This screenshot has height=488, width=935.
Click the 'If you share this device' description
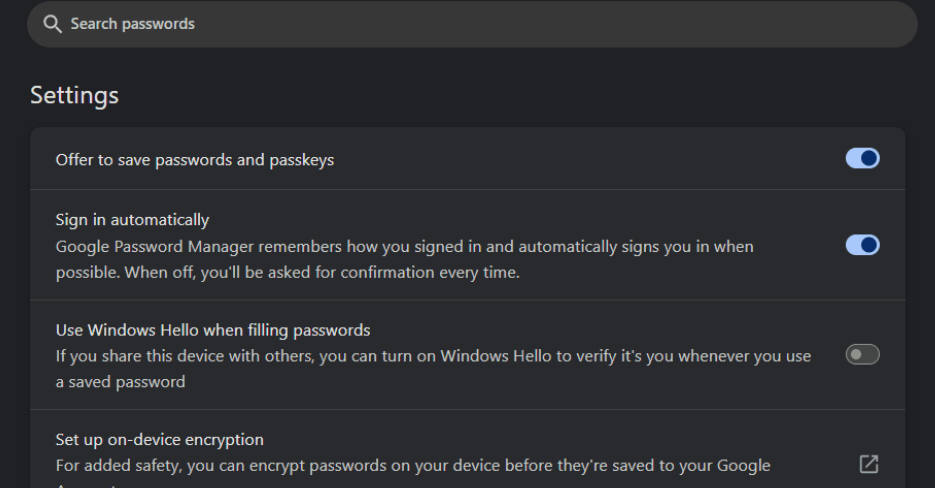click(x=433, y=356)
